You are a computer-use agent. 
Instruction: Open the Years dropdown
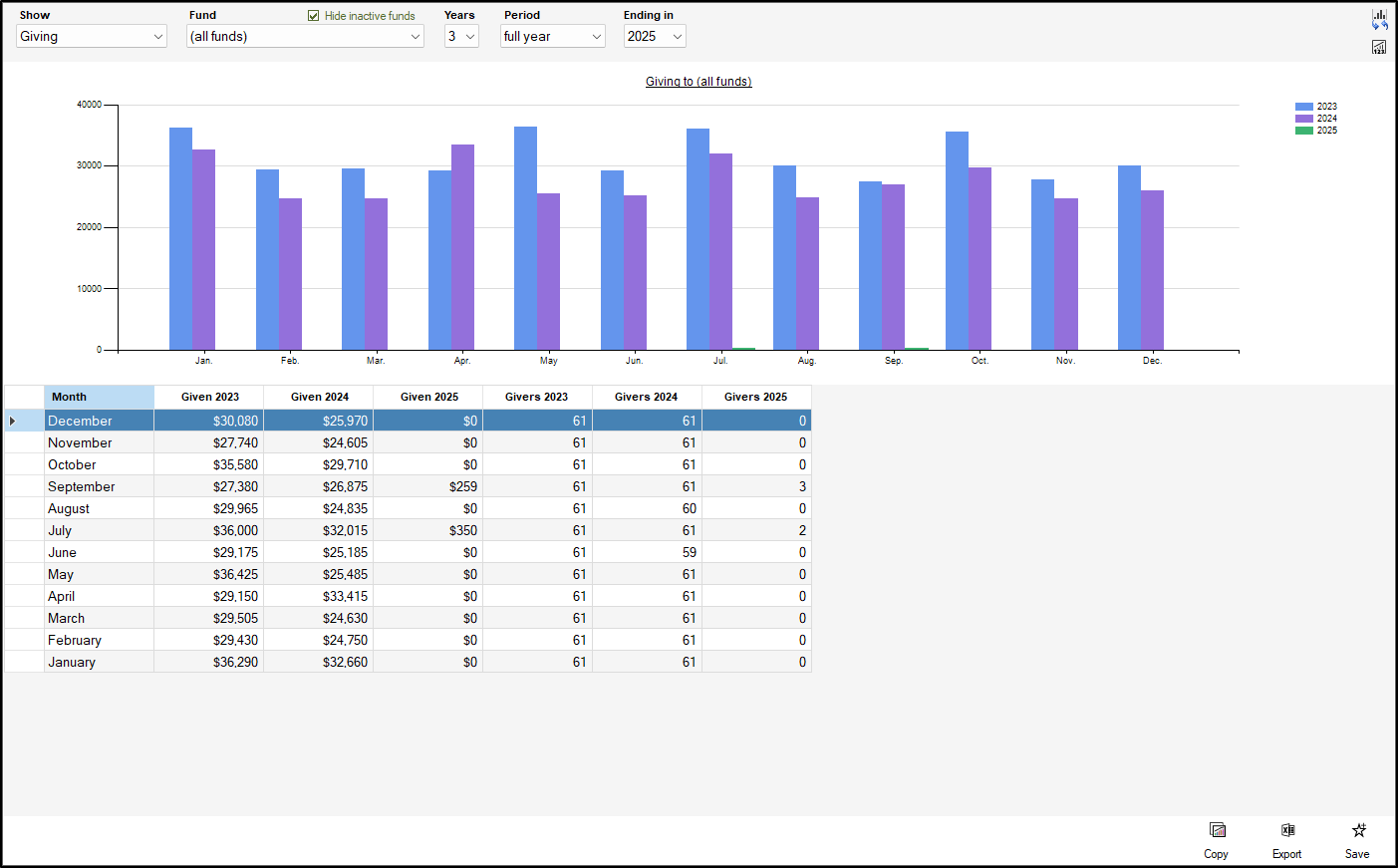[461, 37]
